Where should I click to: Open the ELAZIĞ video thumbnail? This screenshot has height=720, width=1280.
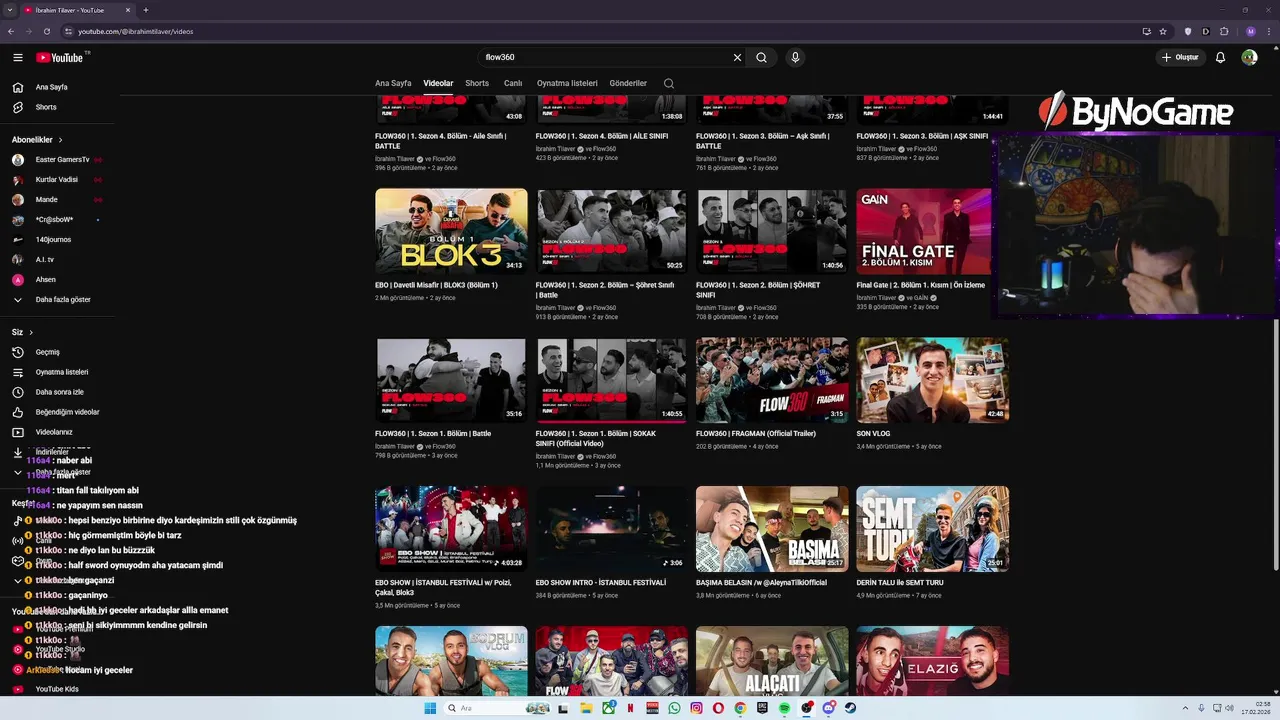pyautogui.click(x=932, y=661)
